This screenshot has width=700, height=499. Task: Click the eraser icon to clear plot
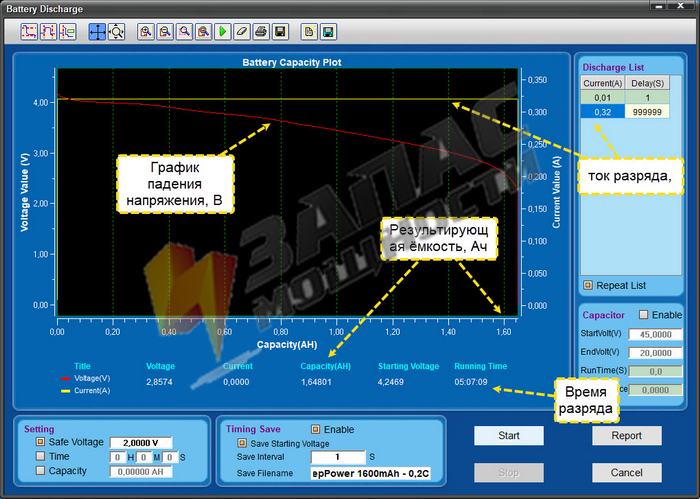click(241, 31)
